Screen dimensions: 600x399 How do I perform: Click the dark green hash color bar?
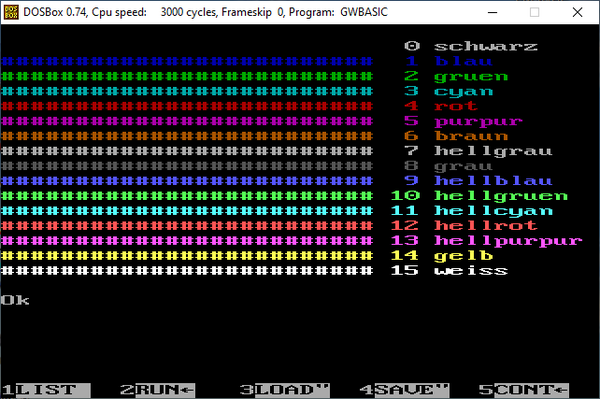[x=187, y=76]
